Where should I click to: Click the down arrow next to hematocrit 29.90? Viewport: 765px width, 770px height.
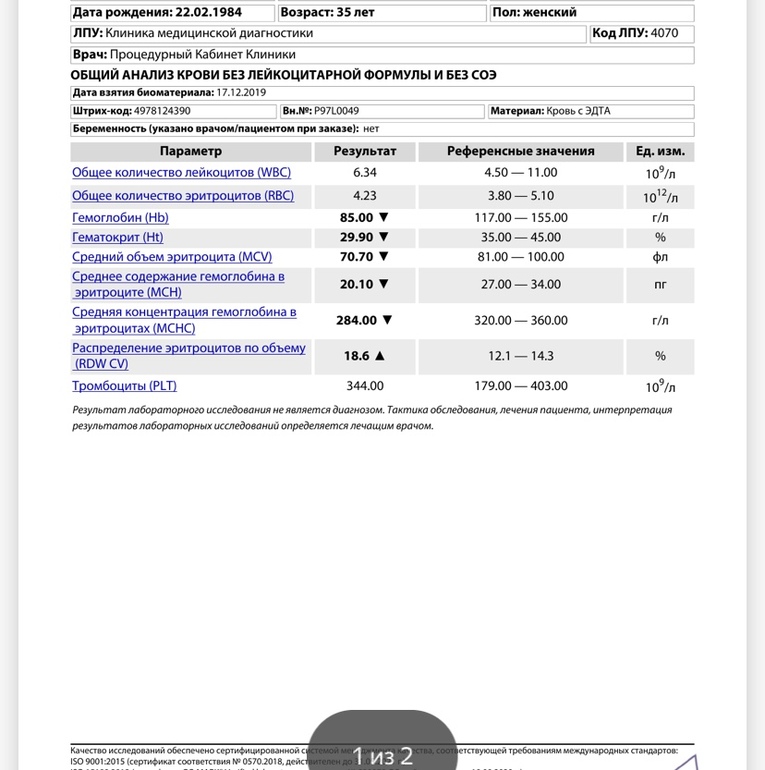tap(383, 238)
